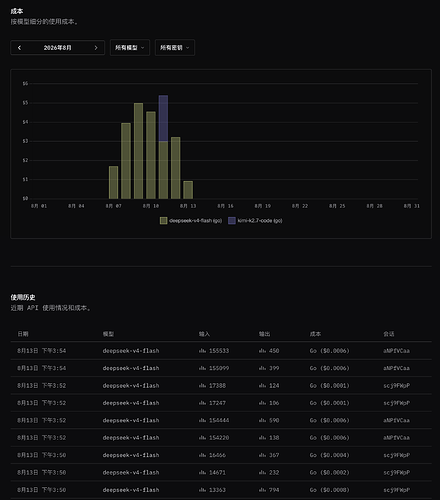This screenshot has height=500, width=440.
Task: Toggle deepseek-v4-flash legend swatch
Action: click(x=163, y=220)
